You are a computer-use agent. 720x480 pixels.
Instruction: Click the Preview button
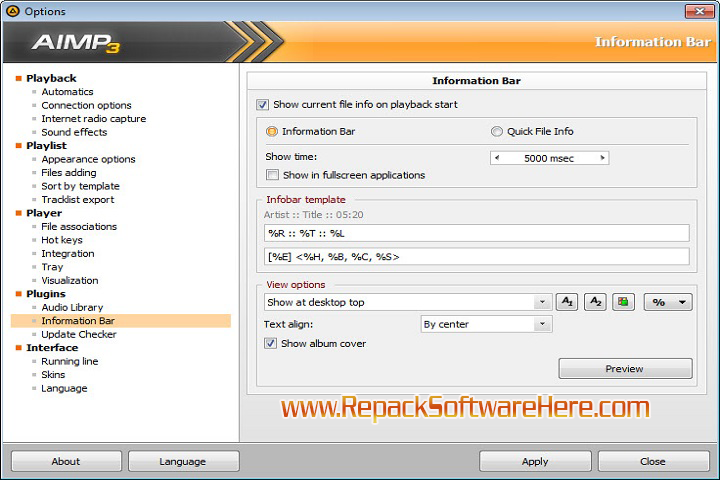(x=625, y=368)
